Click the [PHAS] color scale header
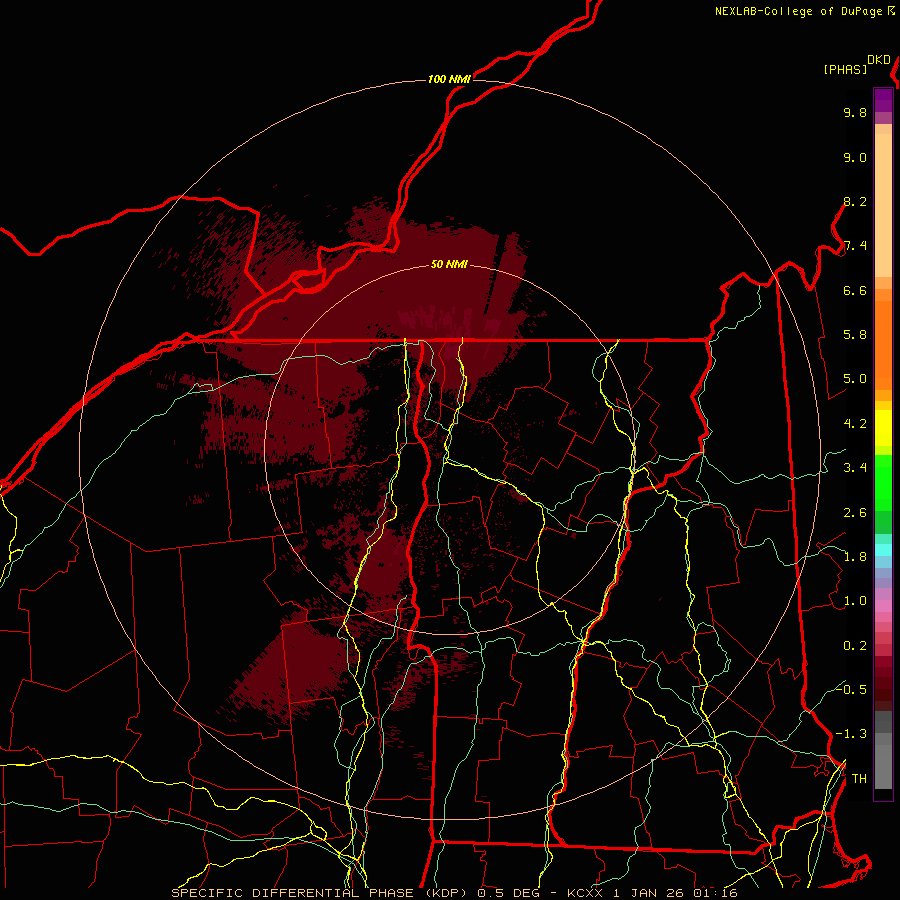This screenshot has height=900, width=900. (845, 69)
